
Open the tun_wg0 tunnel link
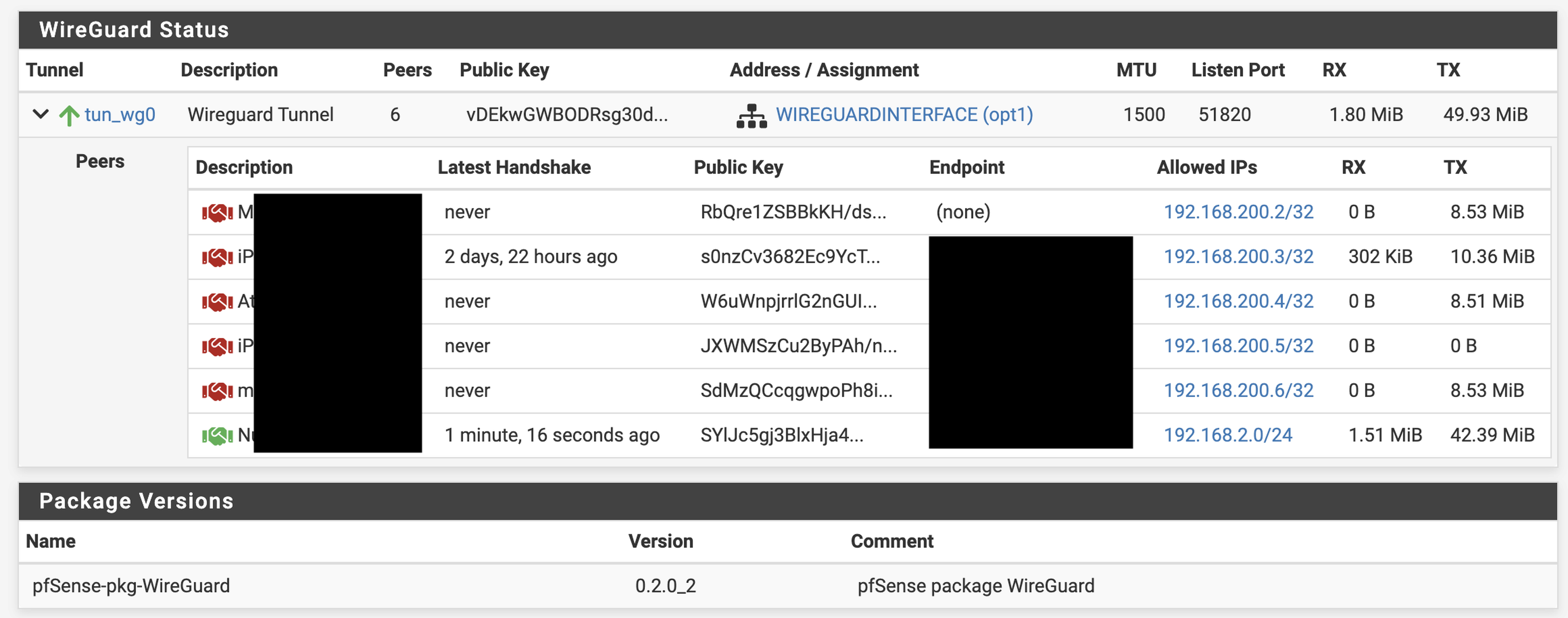120,115
